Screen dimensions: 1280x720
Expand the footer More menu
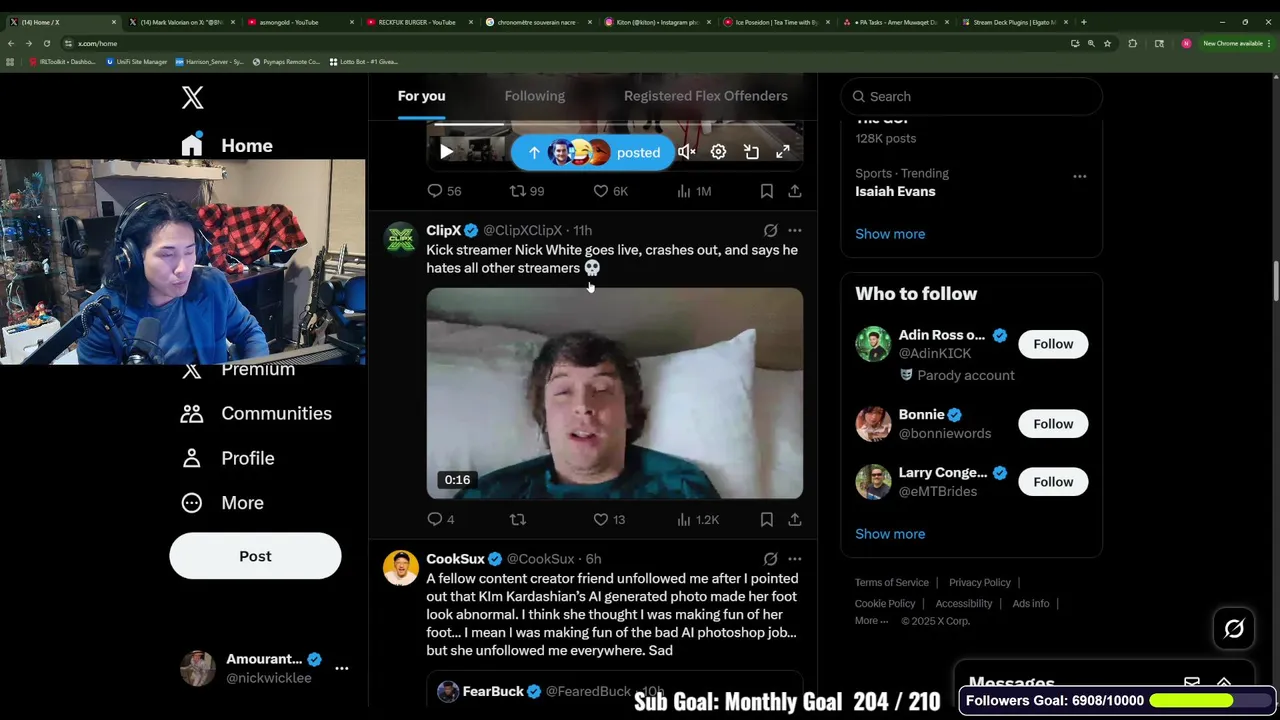871,621
